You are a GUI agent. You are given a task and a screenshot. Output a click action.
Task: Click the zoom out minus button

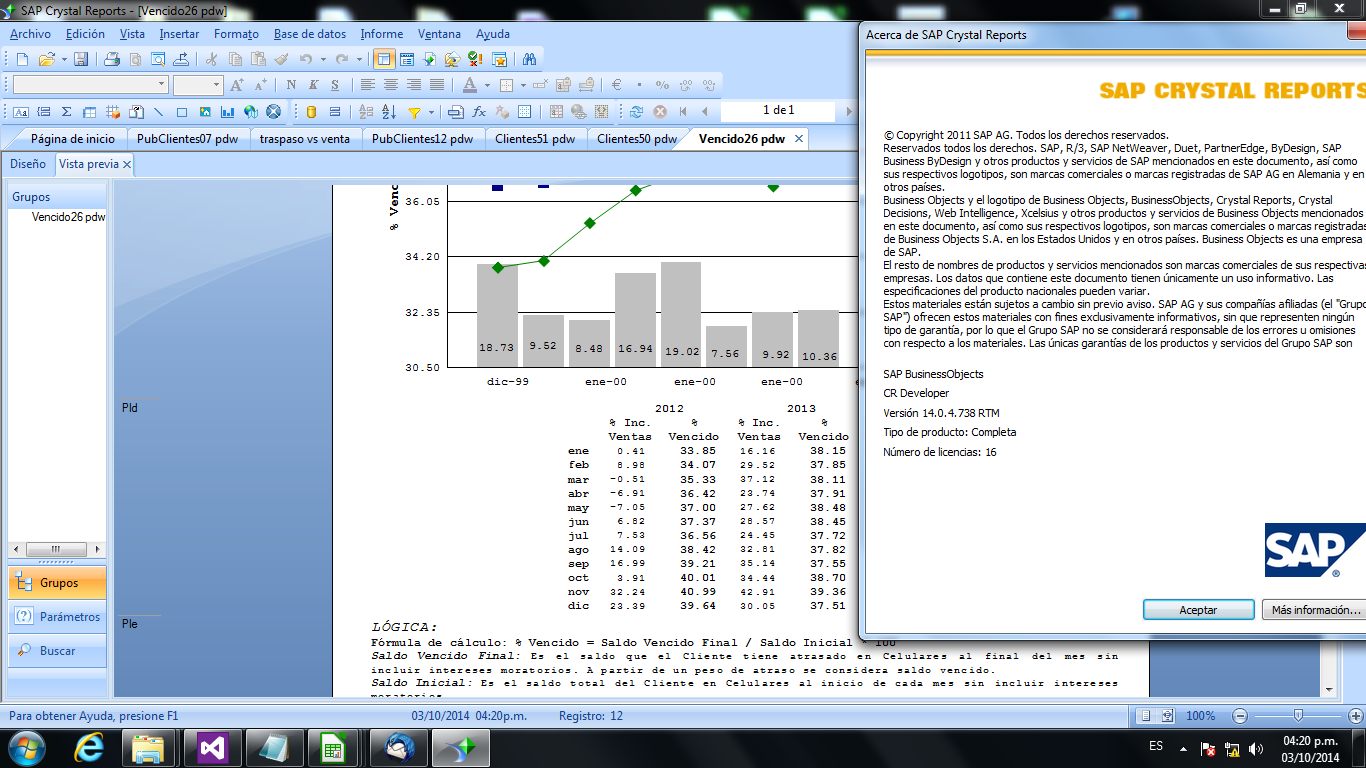pos(1240,716)
